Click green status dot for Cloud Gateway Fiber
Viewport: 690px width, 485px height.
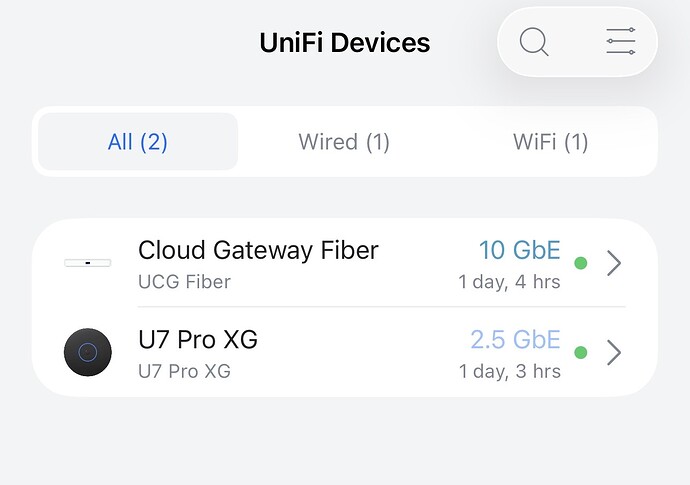tap(581, 263)
